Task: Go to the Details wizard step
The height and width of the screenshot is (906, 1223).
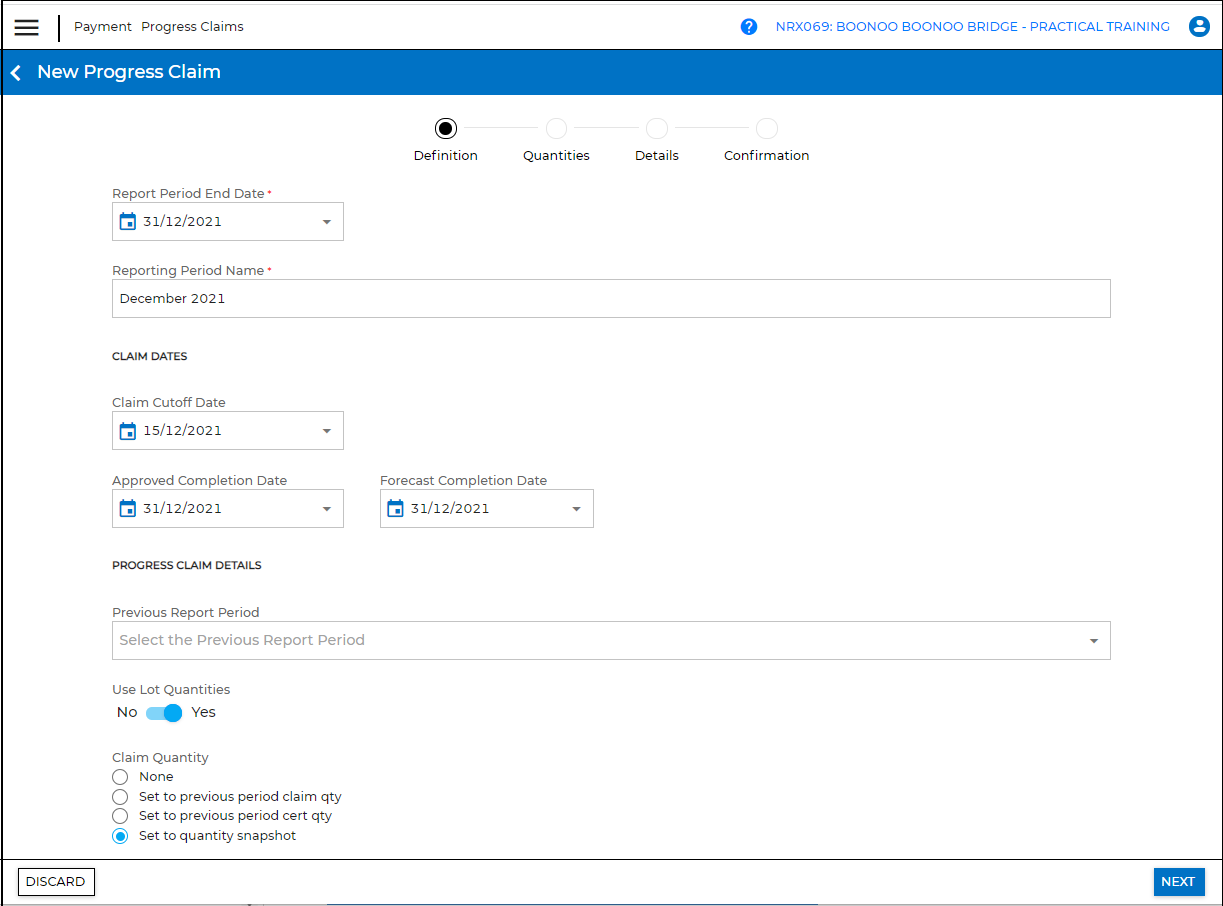Action: [x=656, y=128]
